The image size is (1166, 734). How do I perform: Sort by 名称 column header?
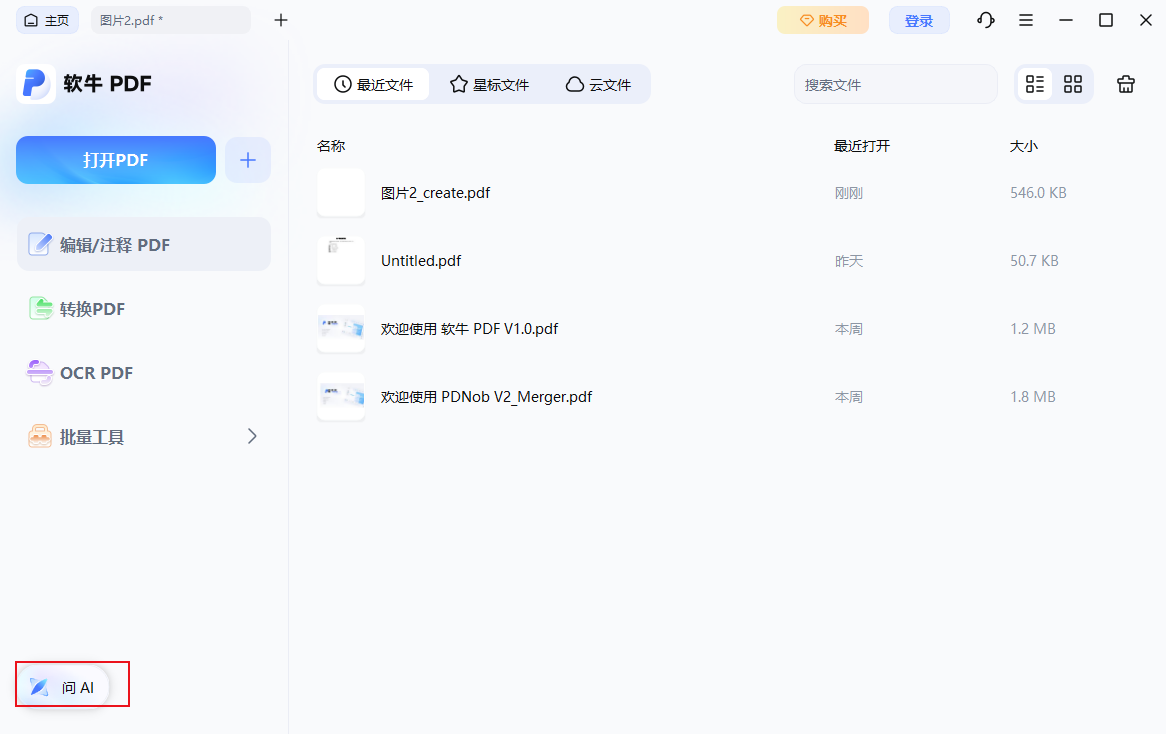(x=331, y=146)
